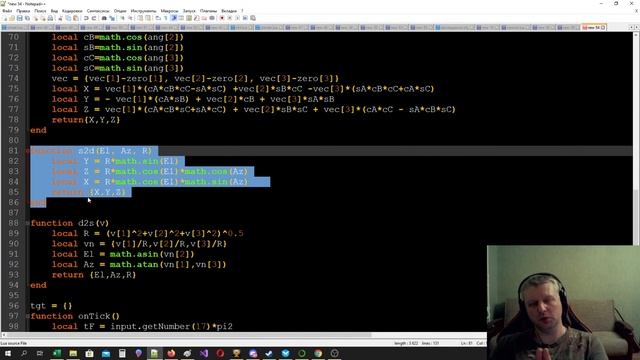Close the new 54 tab
Viewport: 640px width, 360px height.
[x=603, y=27]
